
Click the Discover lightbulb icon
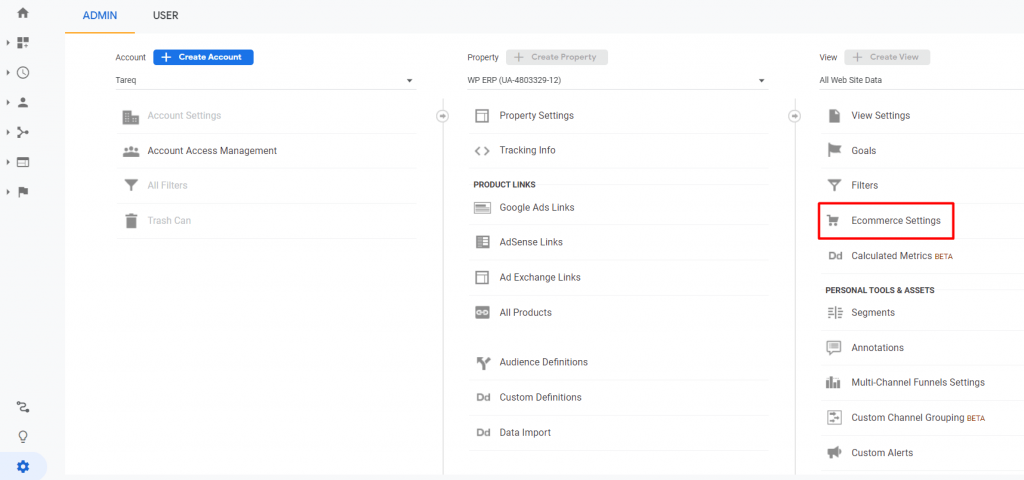pos(23,437)
